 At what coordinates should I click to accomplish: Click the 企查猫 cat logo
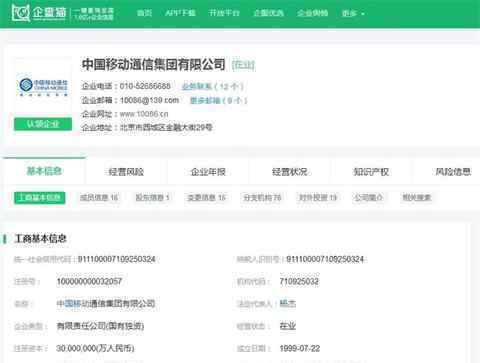click(x=38, y=13)
